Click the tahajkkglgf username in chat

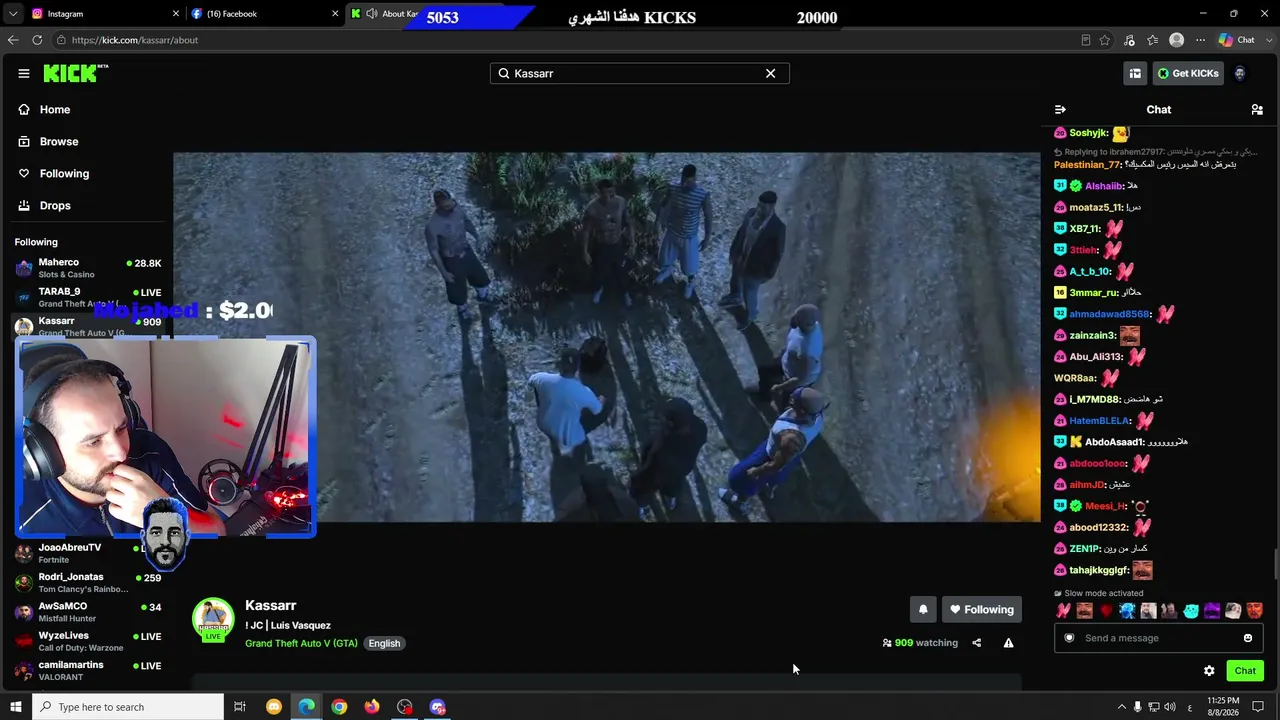pyautogui.click(x=1099, y=570)
